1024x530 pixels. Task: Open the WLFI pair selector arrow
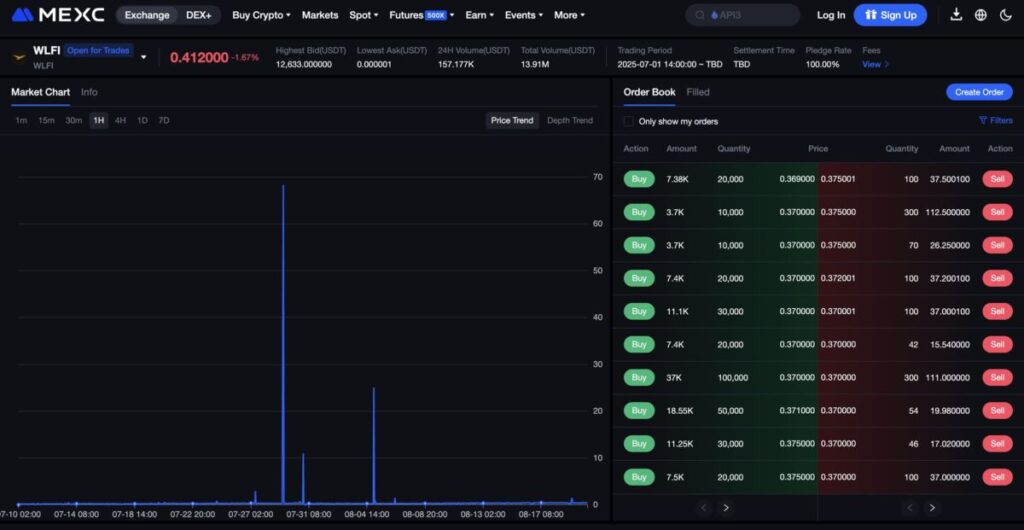click(144, 57)
